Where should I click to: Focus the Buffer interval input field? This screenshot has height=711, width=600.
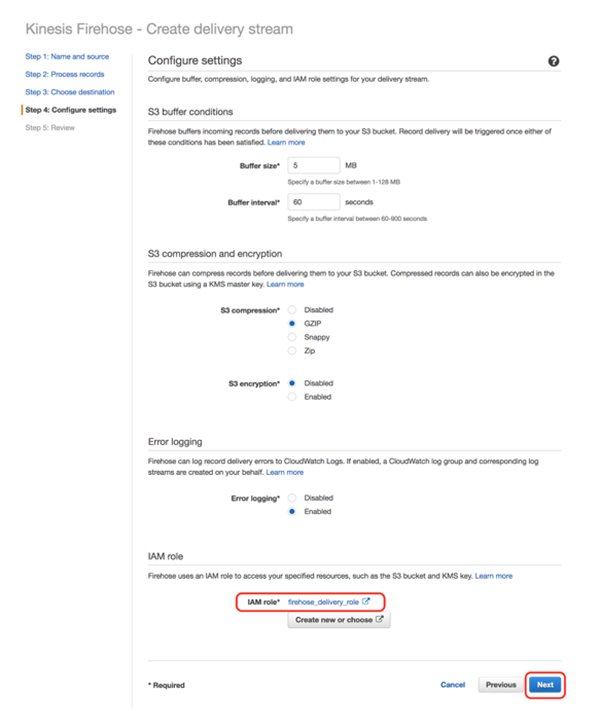(x=313, y=202)
